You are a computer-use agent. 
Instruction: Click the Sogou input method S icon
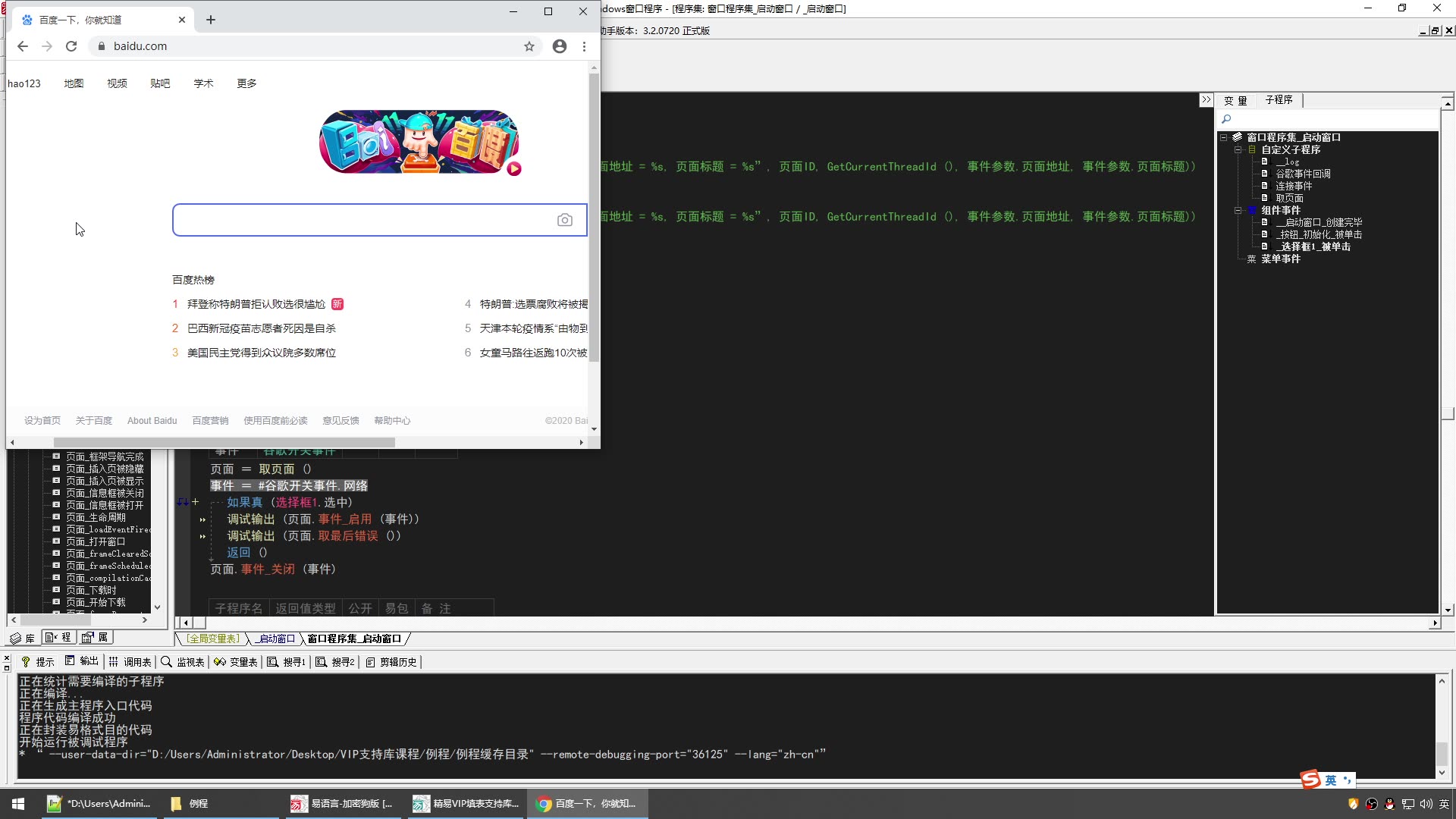pyautogui.click(x=1310, y=780)
